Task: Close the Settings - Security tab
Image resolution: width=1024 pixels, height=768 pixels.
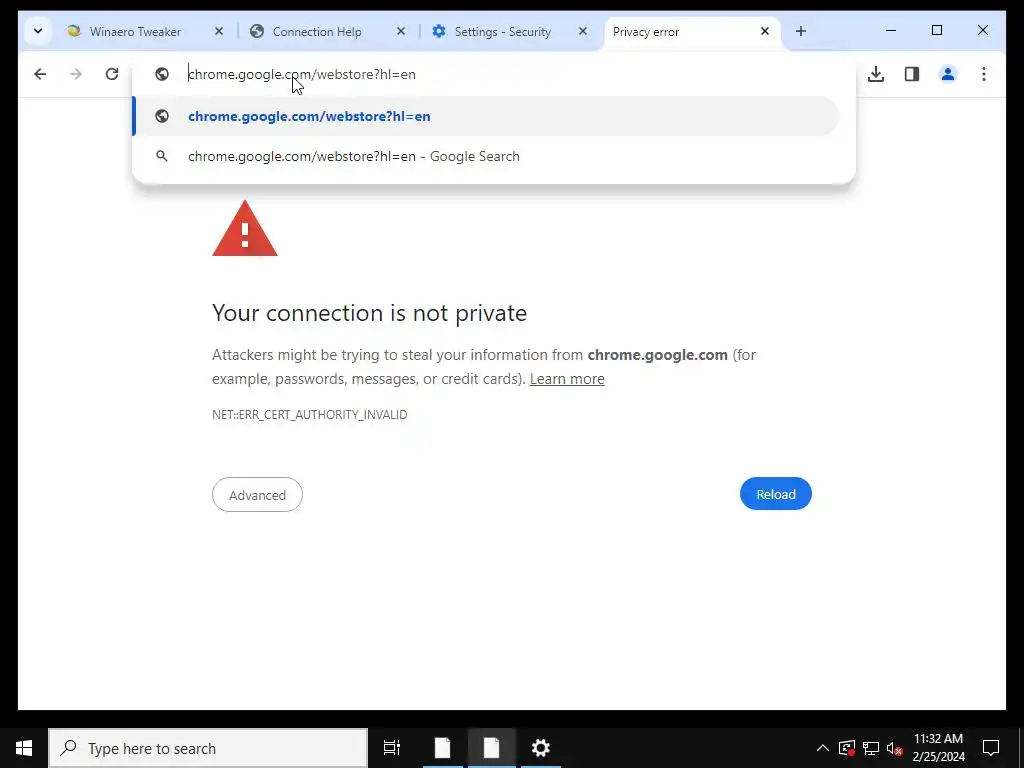Action: (583, 31)
